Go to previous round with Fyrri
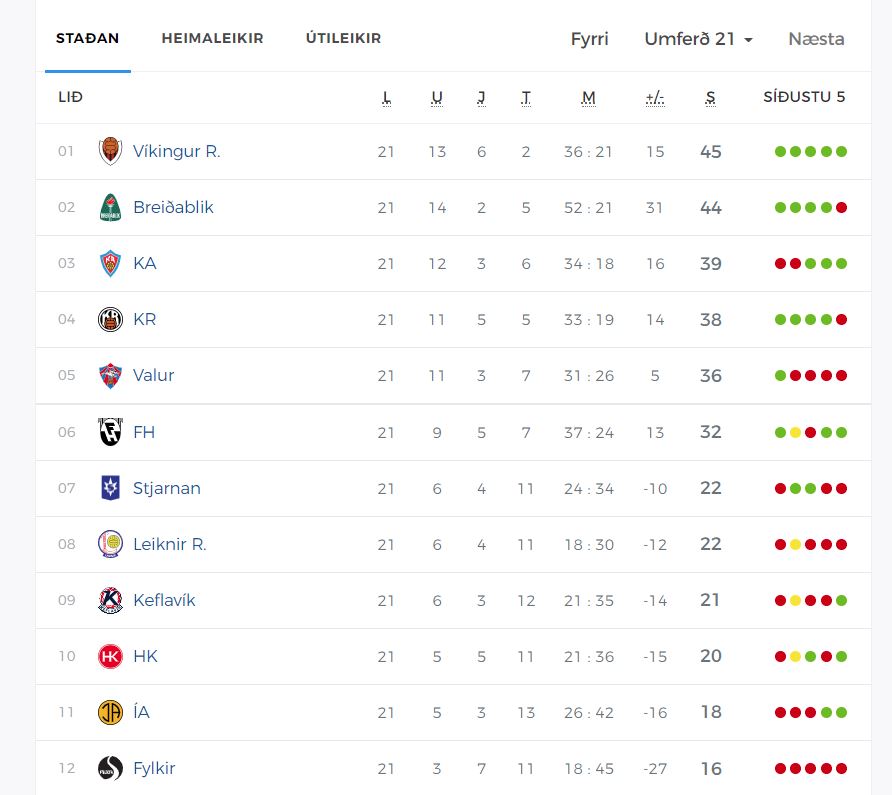 (x=589, y=39)
